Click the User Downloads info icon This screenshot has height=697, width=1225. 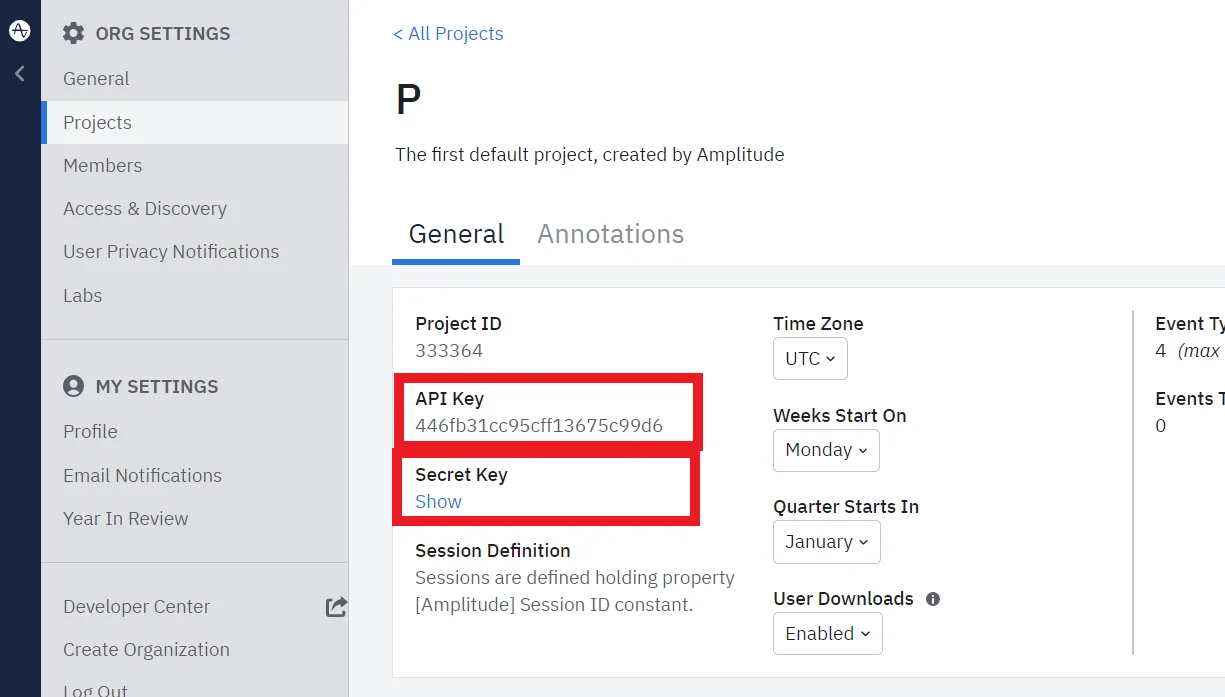pyautogui.click(x=933, y=599)
